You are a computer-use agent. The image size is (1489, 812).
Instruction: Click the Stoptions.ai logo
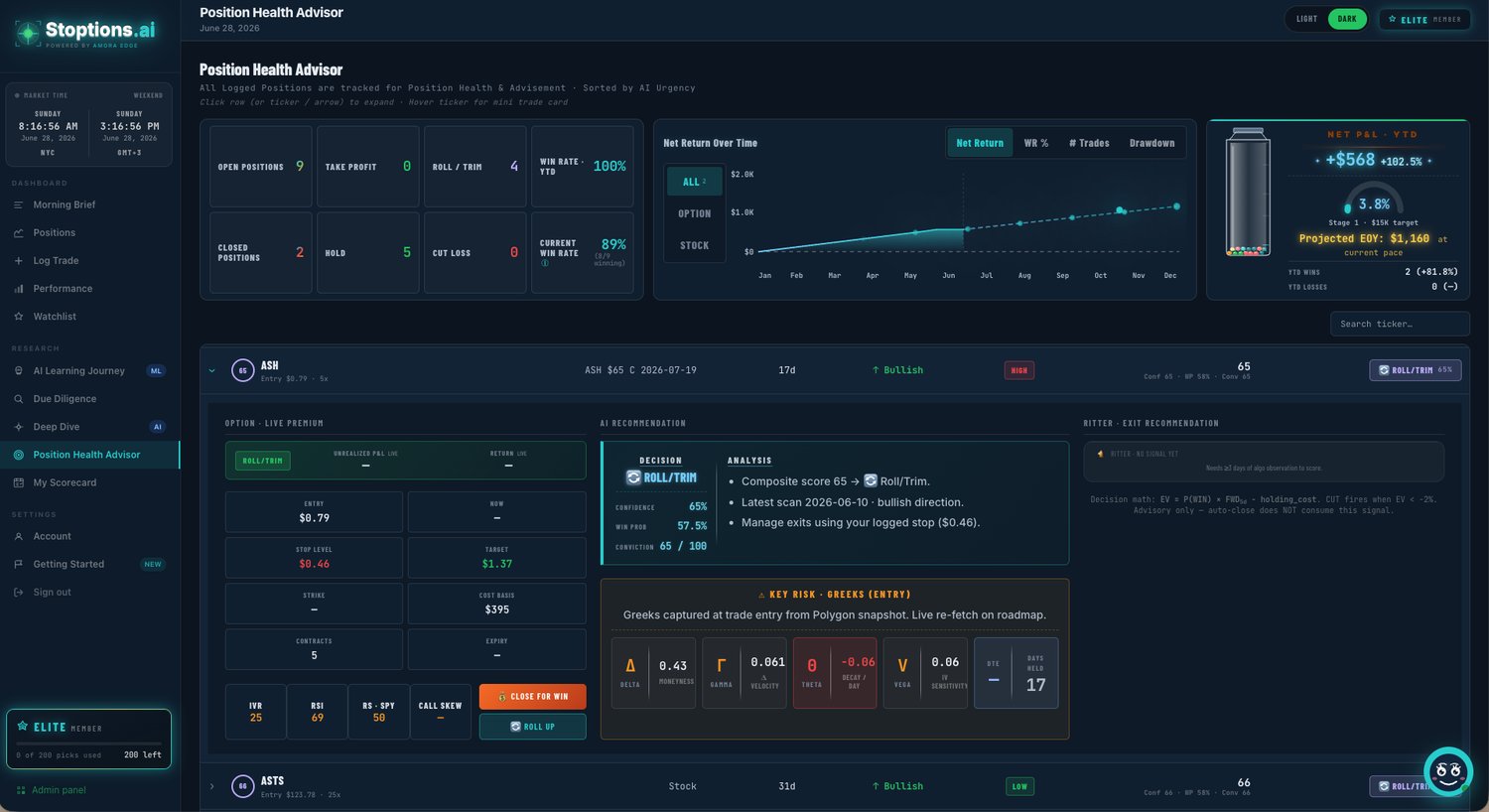coord(86,32)
